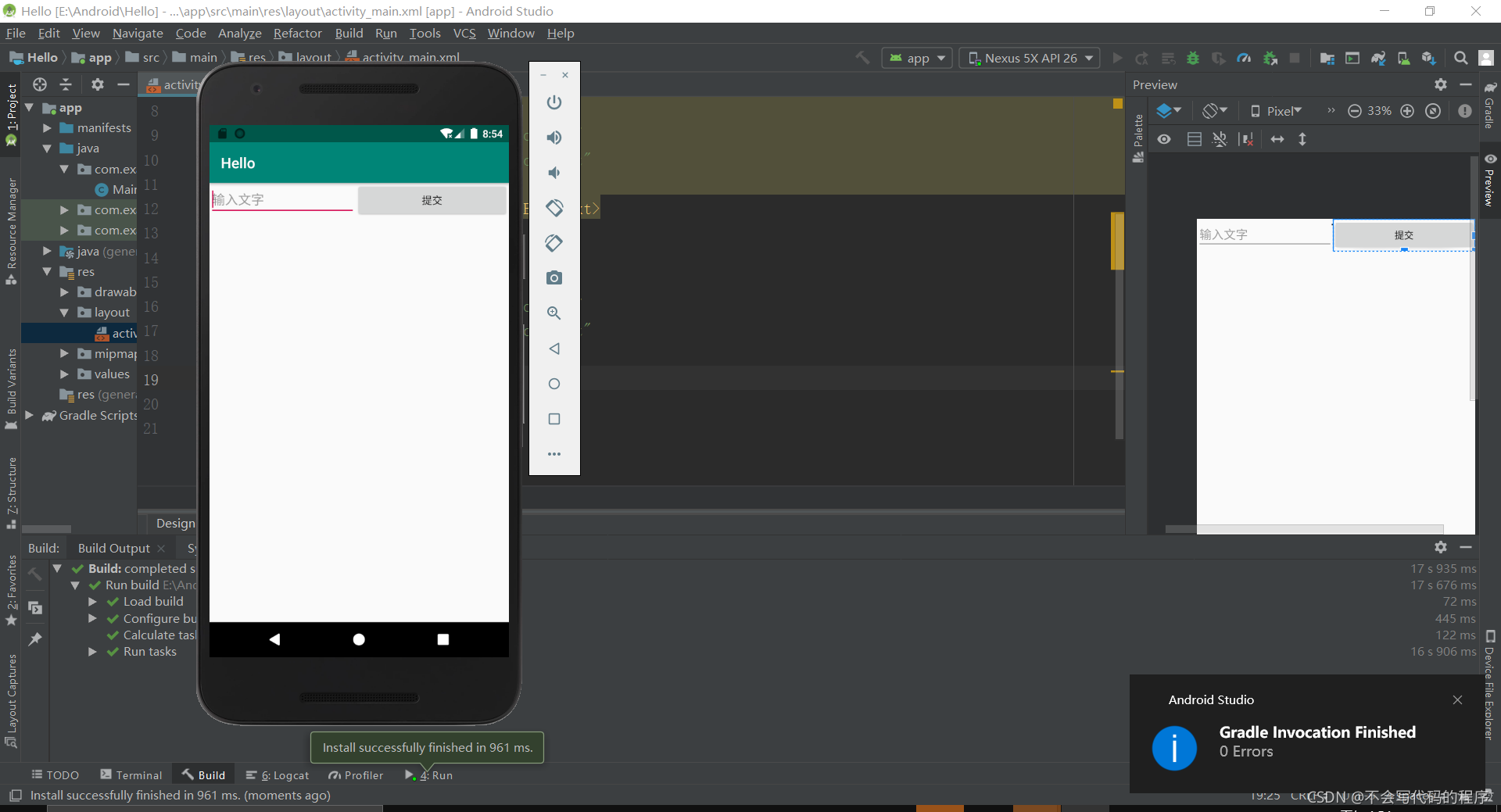Open the Nexus 5X API 26 device dropdown
The image size is (1501, 812).
coord(1030,58)
